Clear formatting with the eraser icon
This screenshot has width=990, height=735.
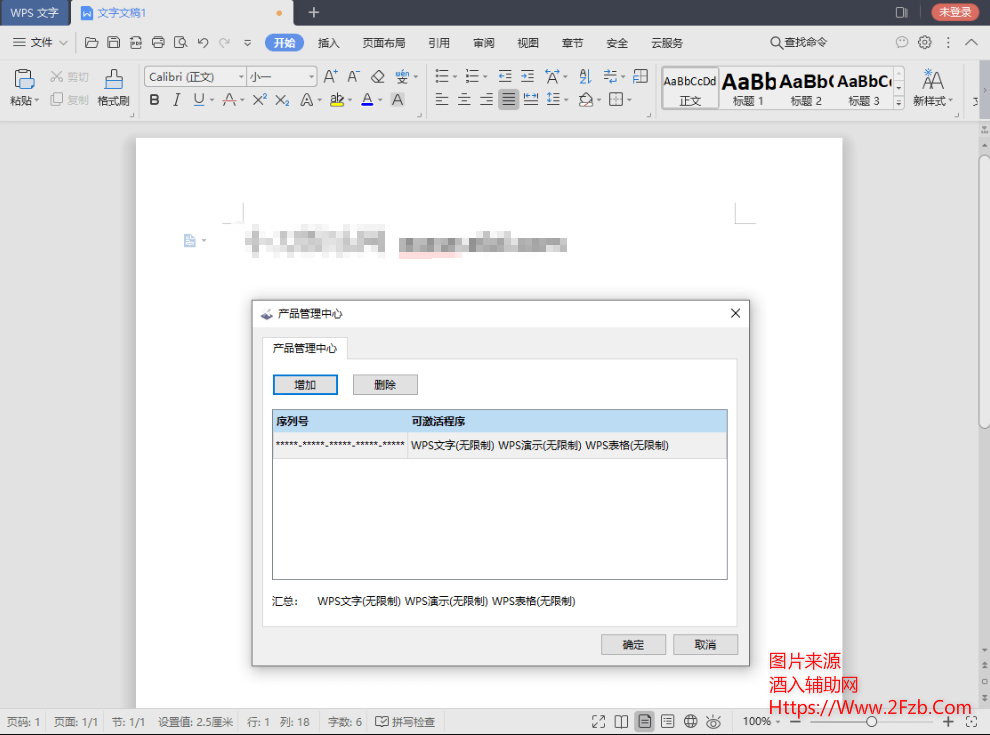coord(378,76)
